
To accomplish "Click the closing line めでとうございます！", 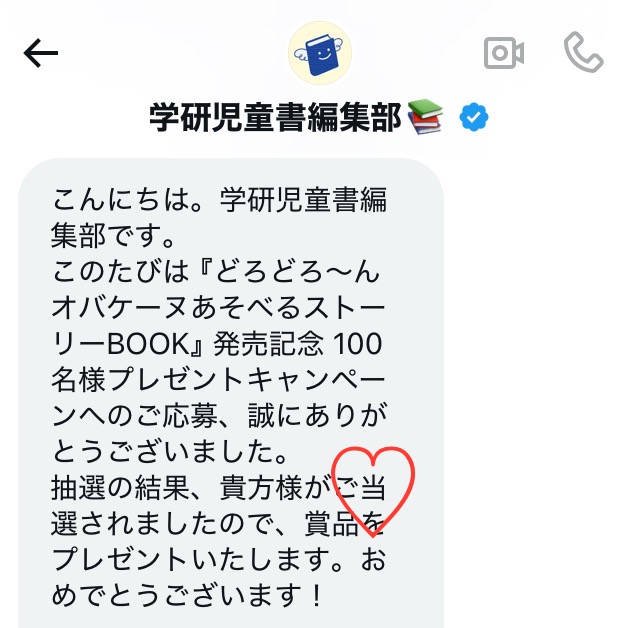I will pos(187,596).
